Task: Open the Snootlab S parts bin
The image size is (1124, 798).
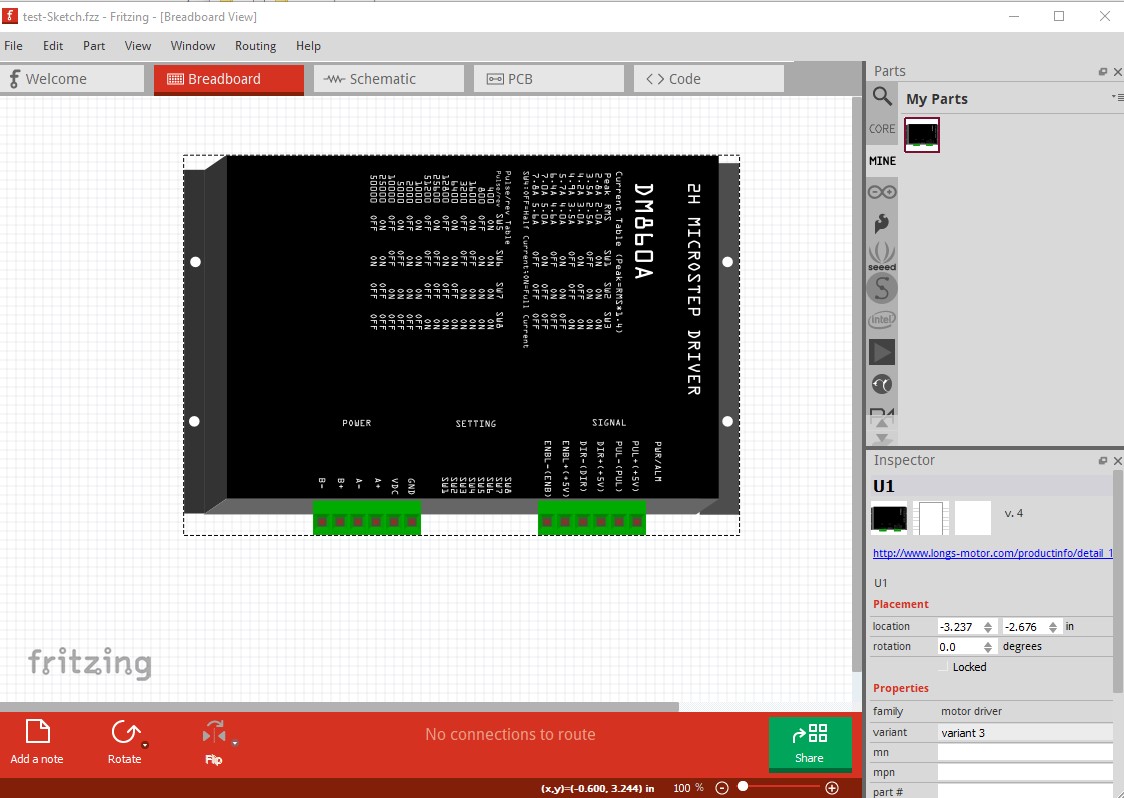Action: coord(882,289)
